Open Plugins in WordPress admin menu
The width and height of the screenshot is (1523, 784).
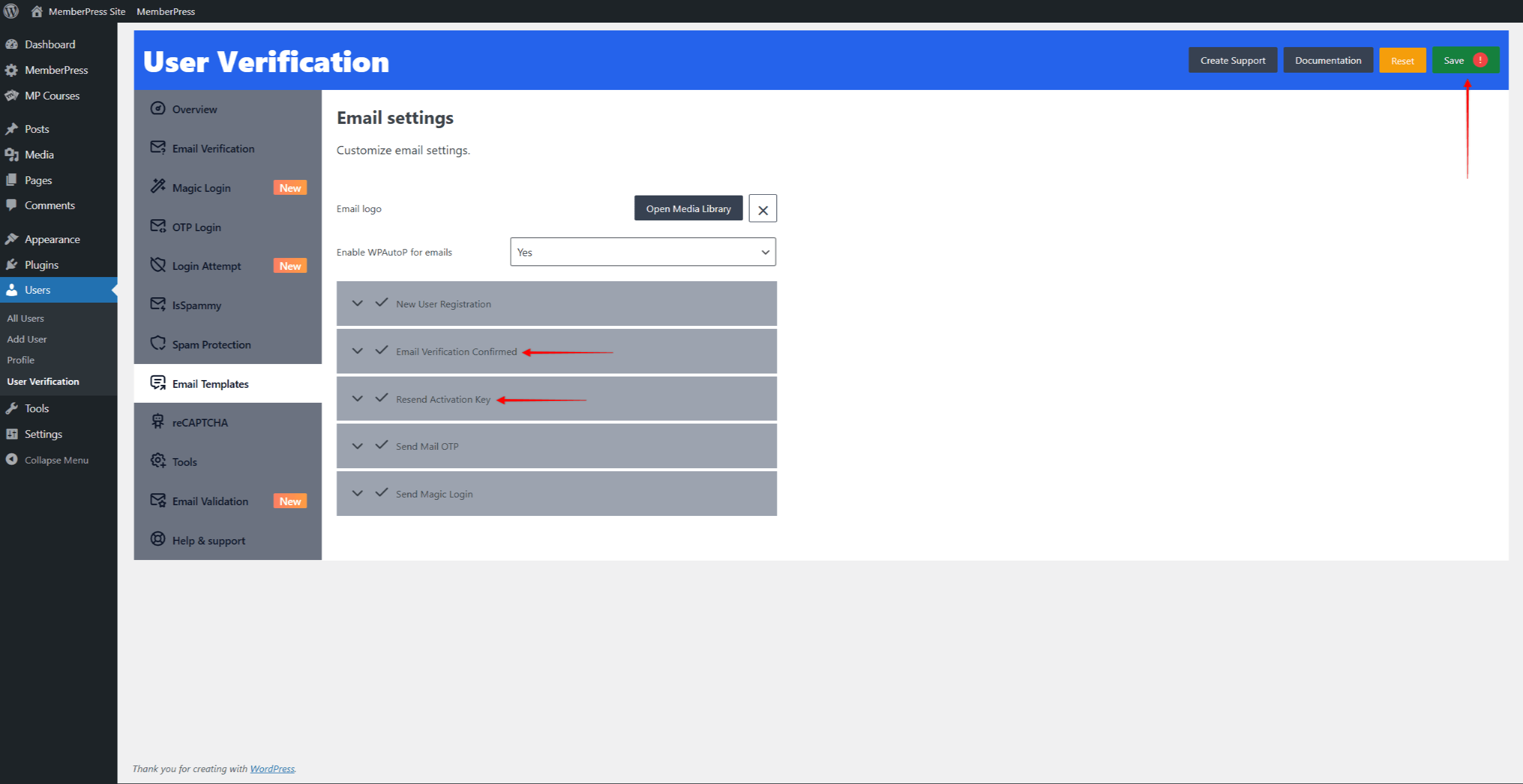(41, 265)
